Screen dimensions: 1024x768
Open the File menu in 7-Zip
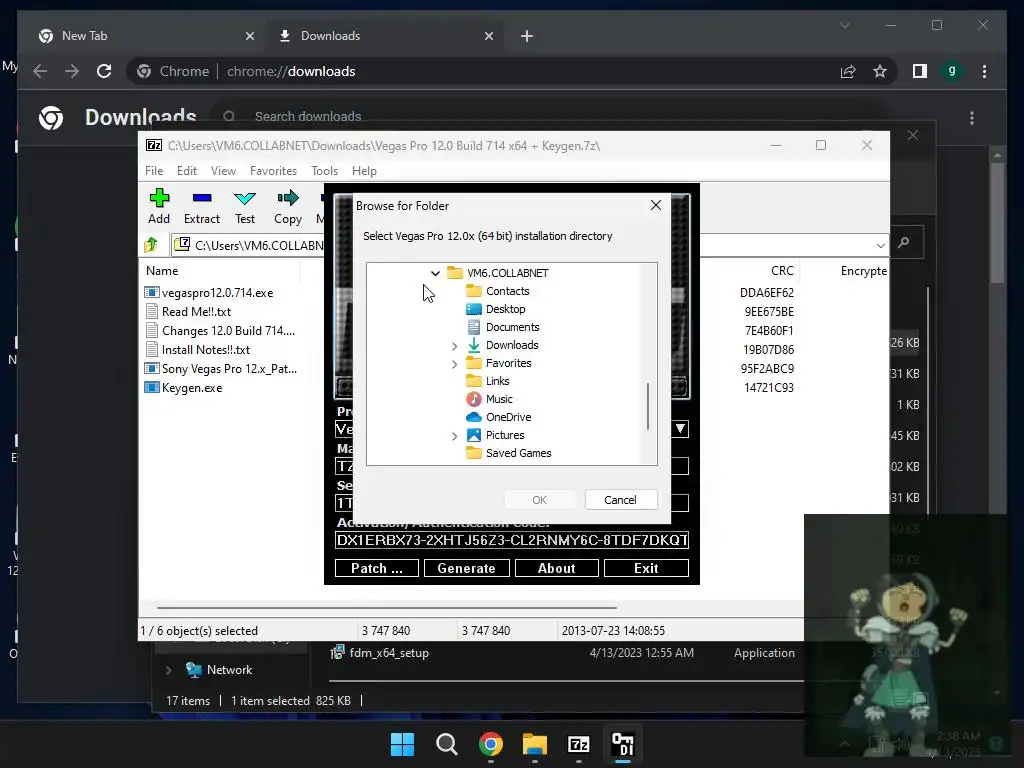click(x=154, y=170)
